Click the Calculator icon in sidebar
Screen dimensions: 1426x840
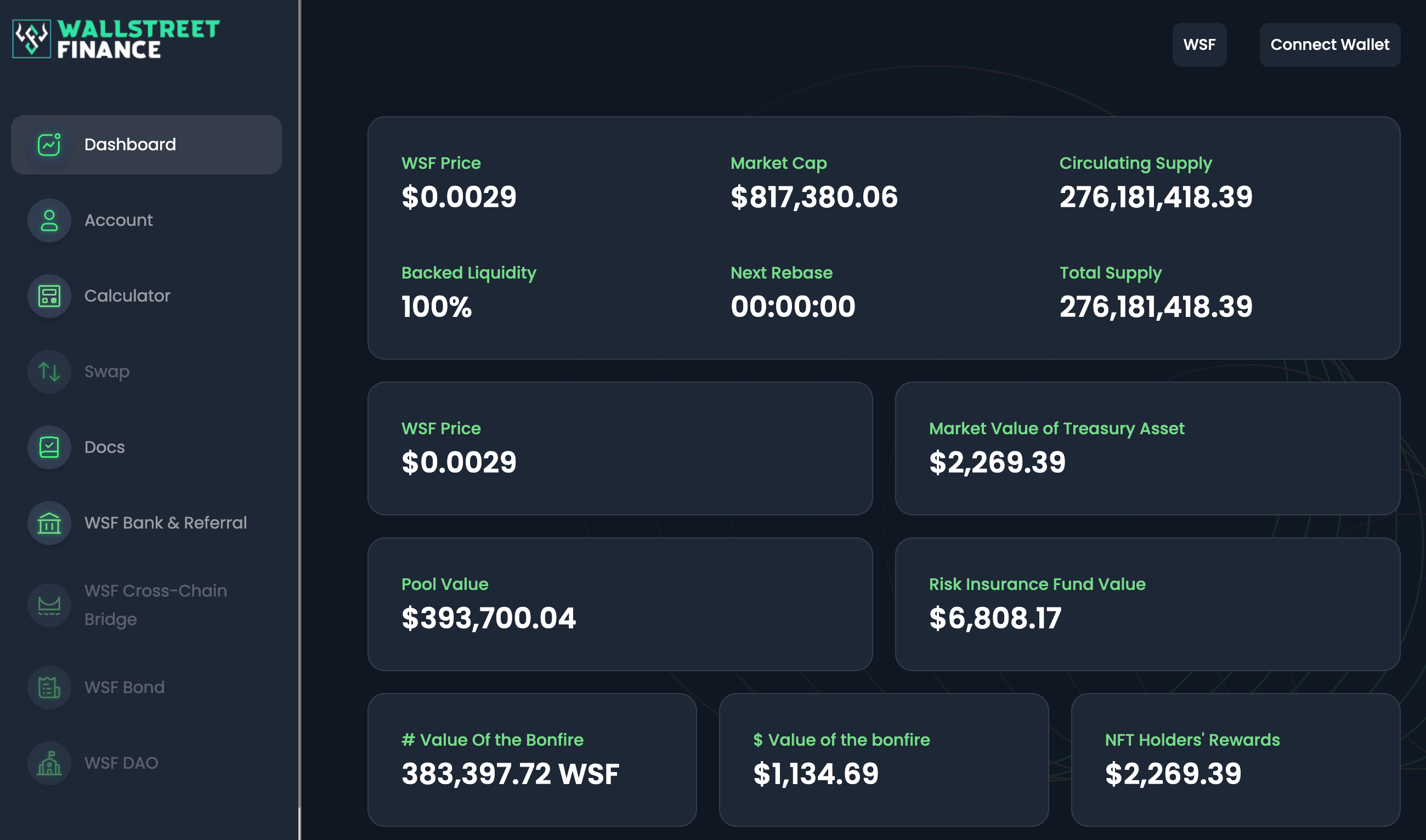49,296
